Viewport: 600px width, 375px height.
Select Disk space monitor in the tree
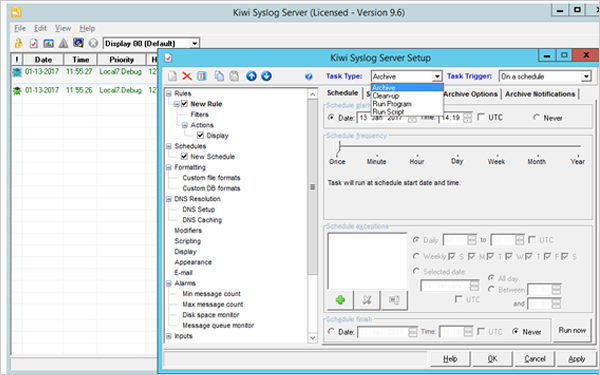(x=211, y=315)
